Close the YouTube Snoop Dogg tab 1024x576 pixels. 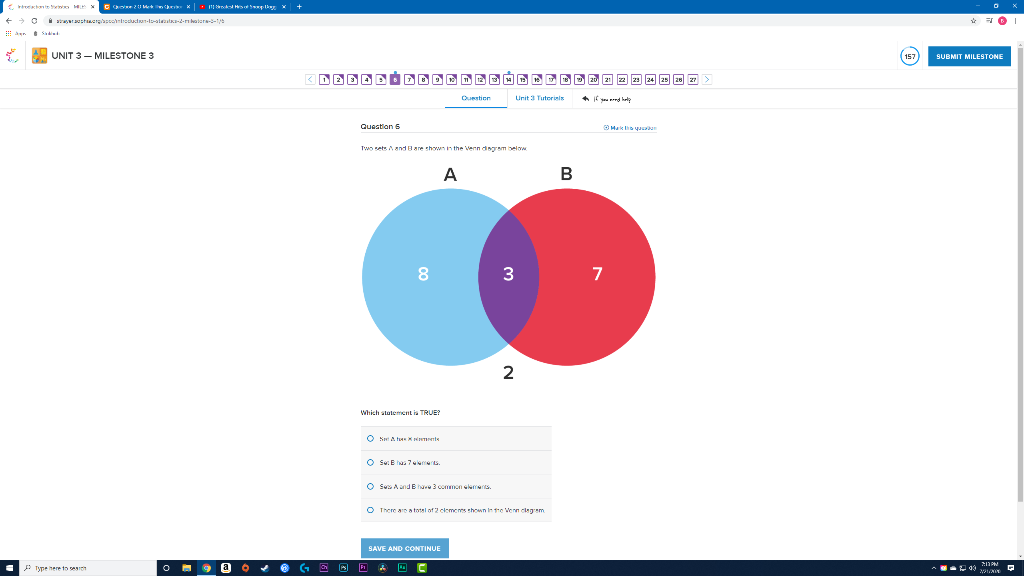click(x=283, y=7)
